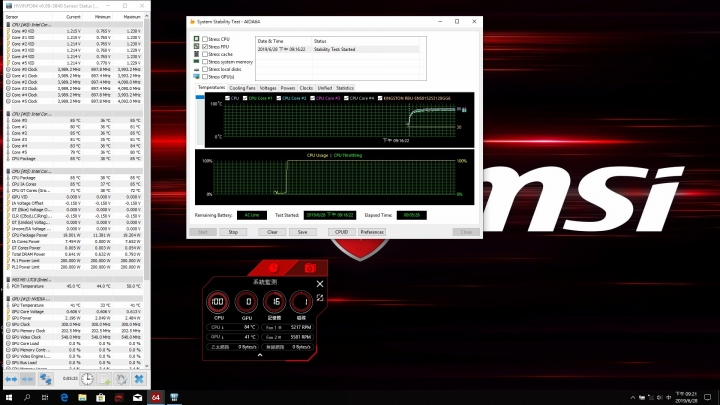Click Stop button in AIDA64
This screenshot has width=720, height=405.
click(233, 232)
